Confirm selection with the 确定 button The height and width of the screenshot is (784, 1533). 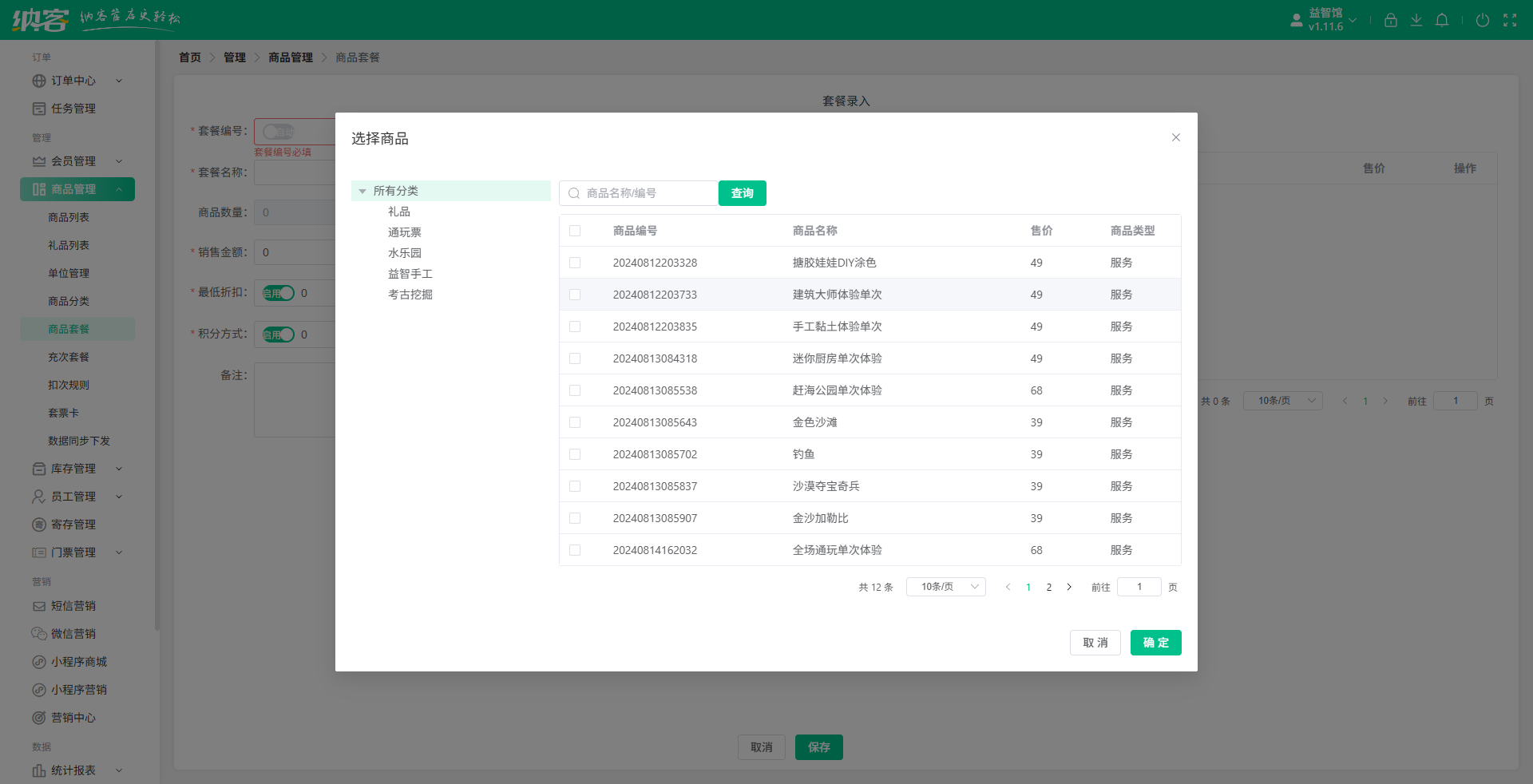click(x=1155, y=643)
